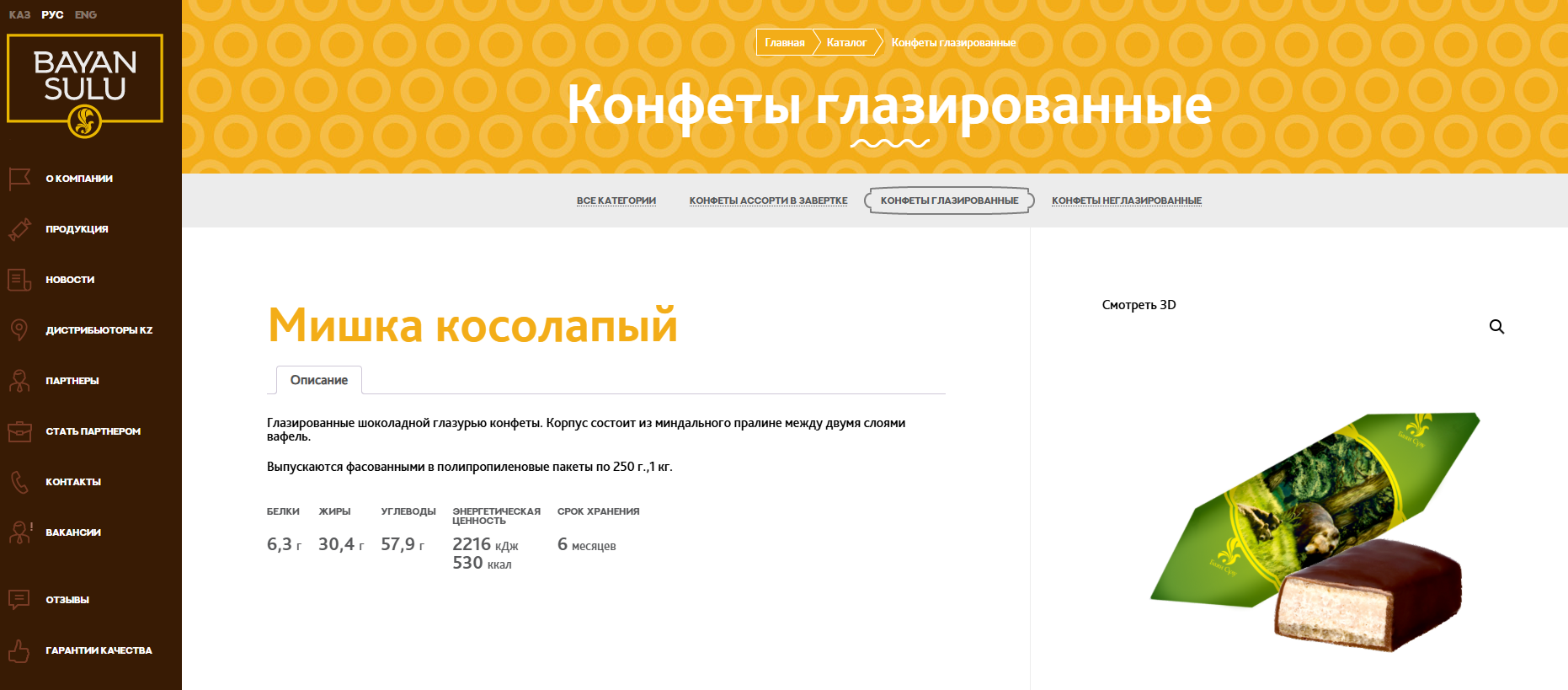Click the Конфеты глазированные page heading
The image size is (1568, 690).
[x=889, y=105]
